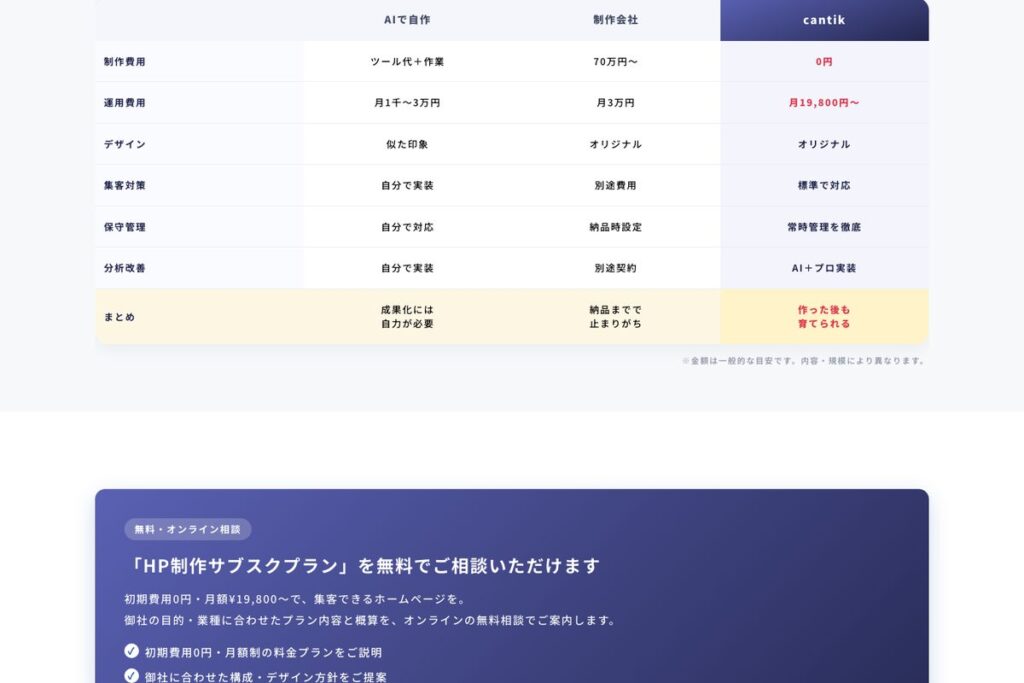Select the 無料・オンライン相談 badge
The image size is (1024, 683).
point(187,529)
